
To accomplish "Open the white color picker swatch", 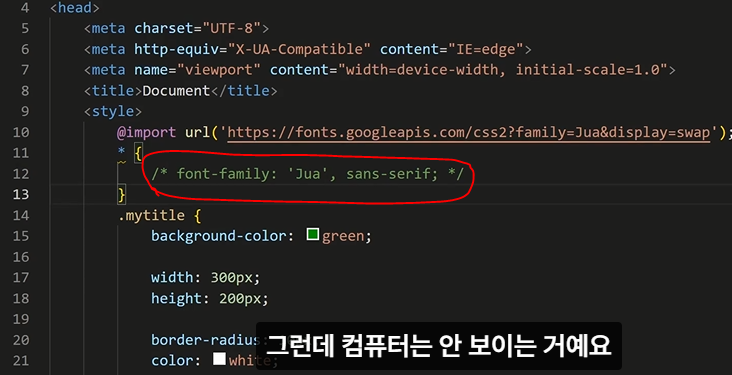I will point(219,359).
